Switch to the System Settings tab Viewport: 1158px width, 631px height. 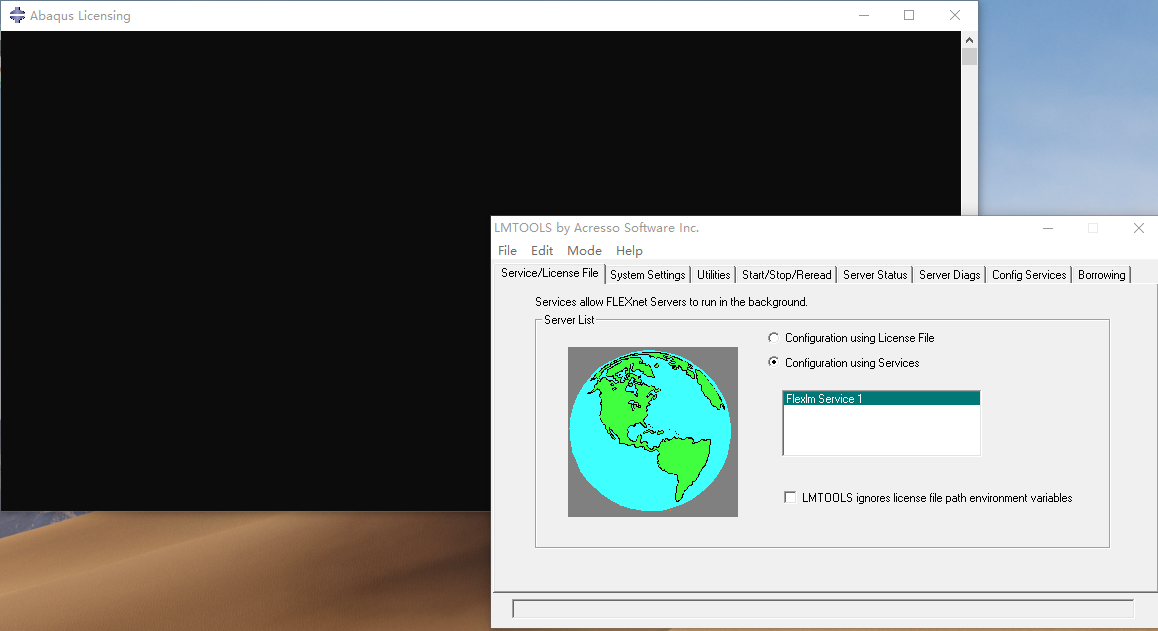click(647, 275)
